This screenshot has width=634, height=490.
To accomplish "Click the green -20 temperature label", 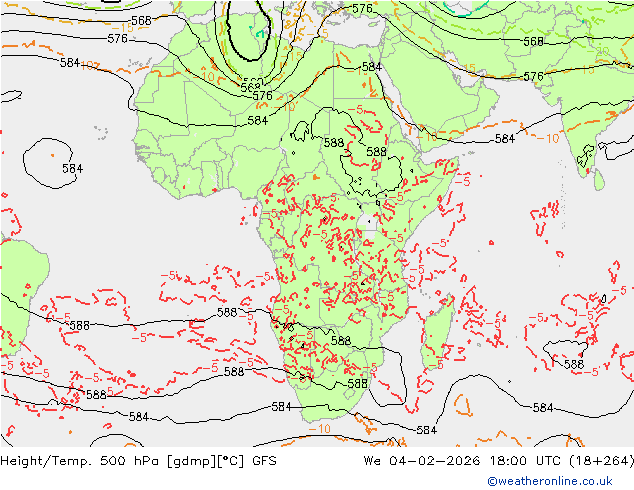I will click(x=598, y=51).
